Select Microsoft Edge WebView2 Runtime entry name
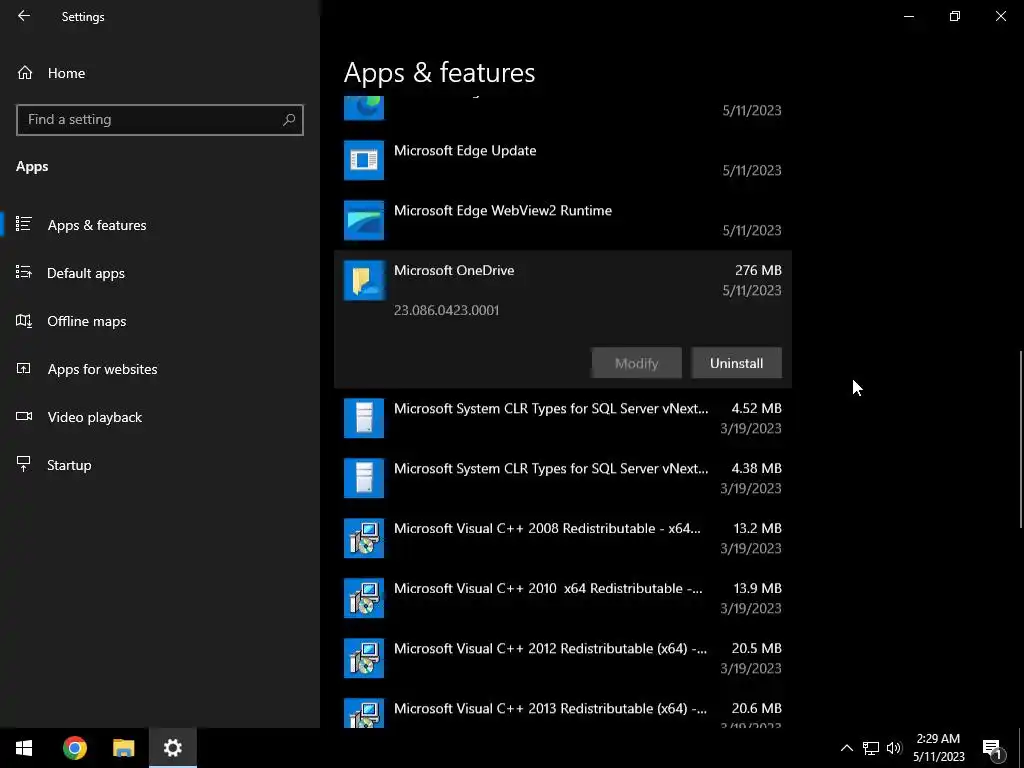The image size is (1024, 768). tap(503, 210)
